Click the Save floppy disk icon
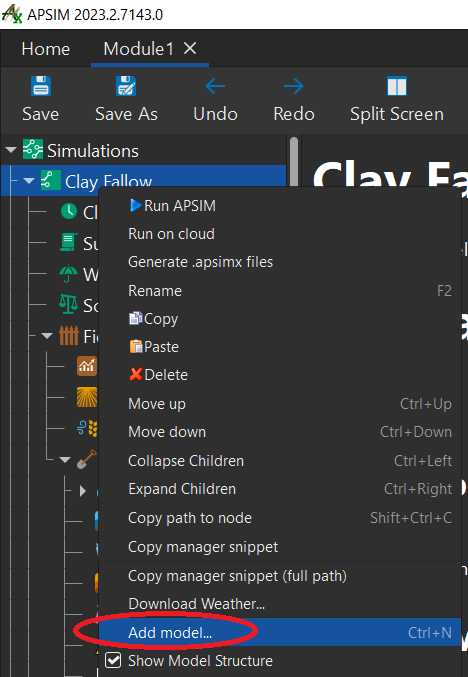This screenshot has width=468, height=677. [41, 86]
